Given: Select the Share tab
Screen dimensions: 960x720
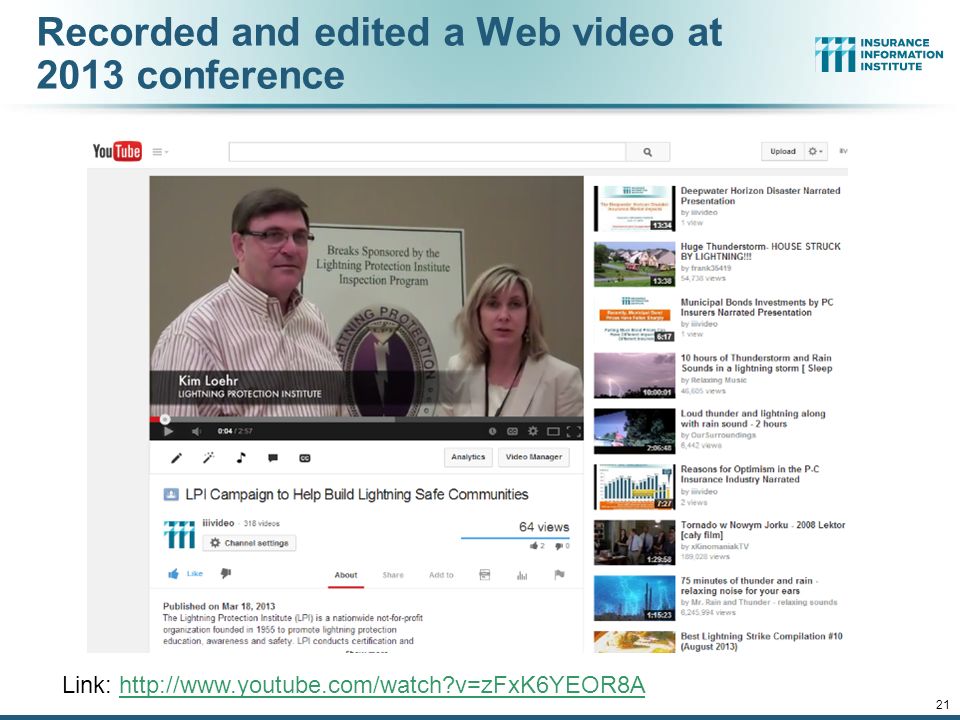Looking at the screenshot, I should pyautogui.click(x=393, y=575).
